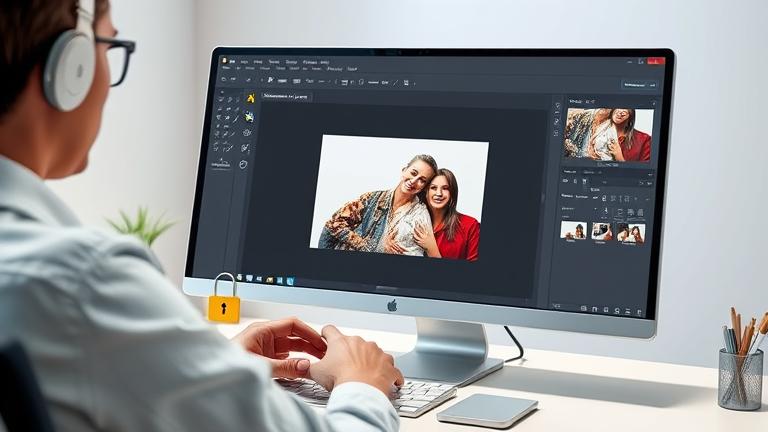The width and height of the screenshot is (768, 432).
Task: Click the white flag-shaped icon in the top toolbar
Action: point(270,80)
